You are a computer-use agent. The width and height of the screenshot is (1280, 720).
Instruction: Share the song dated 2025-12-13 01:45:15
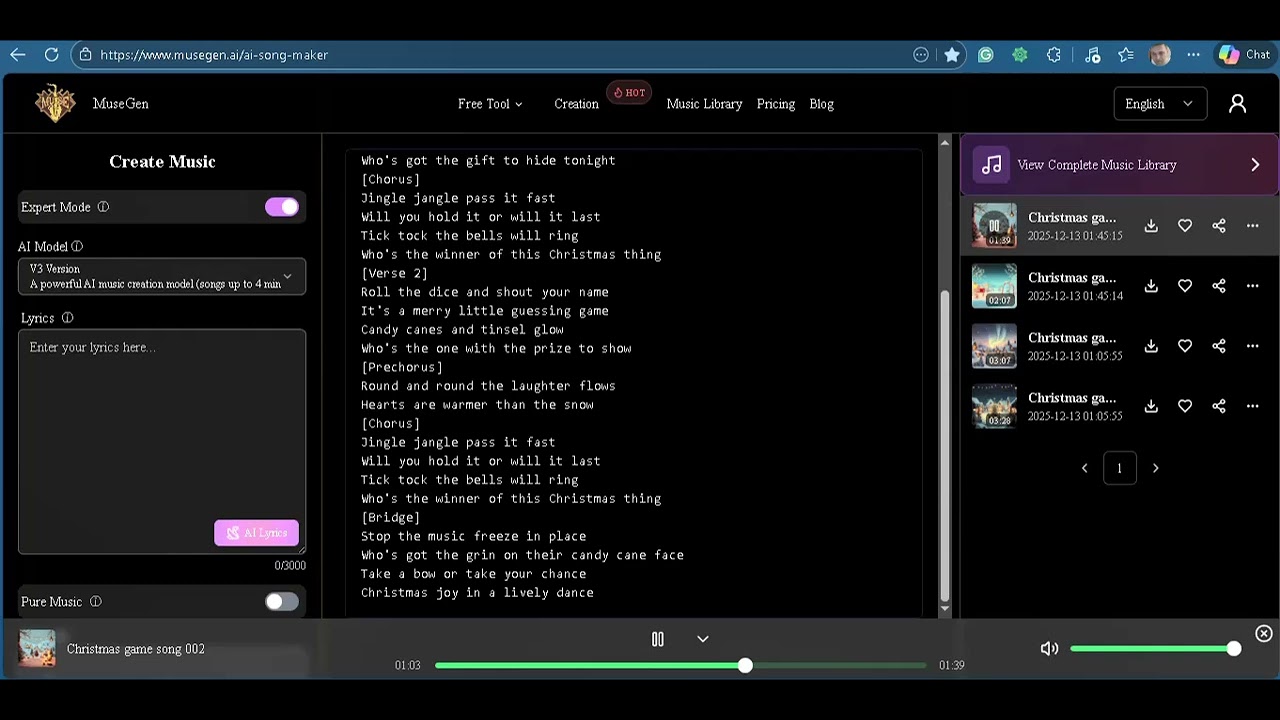point(1219,226)
